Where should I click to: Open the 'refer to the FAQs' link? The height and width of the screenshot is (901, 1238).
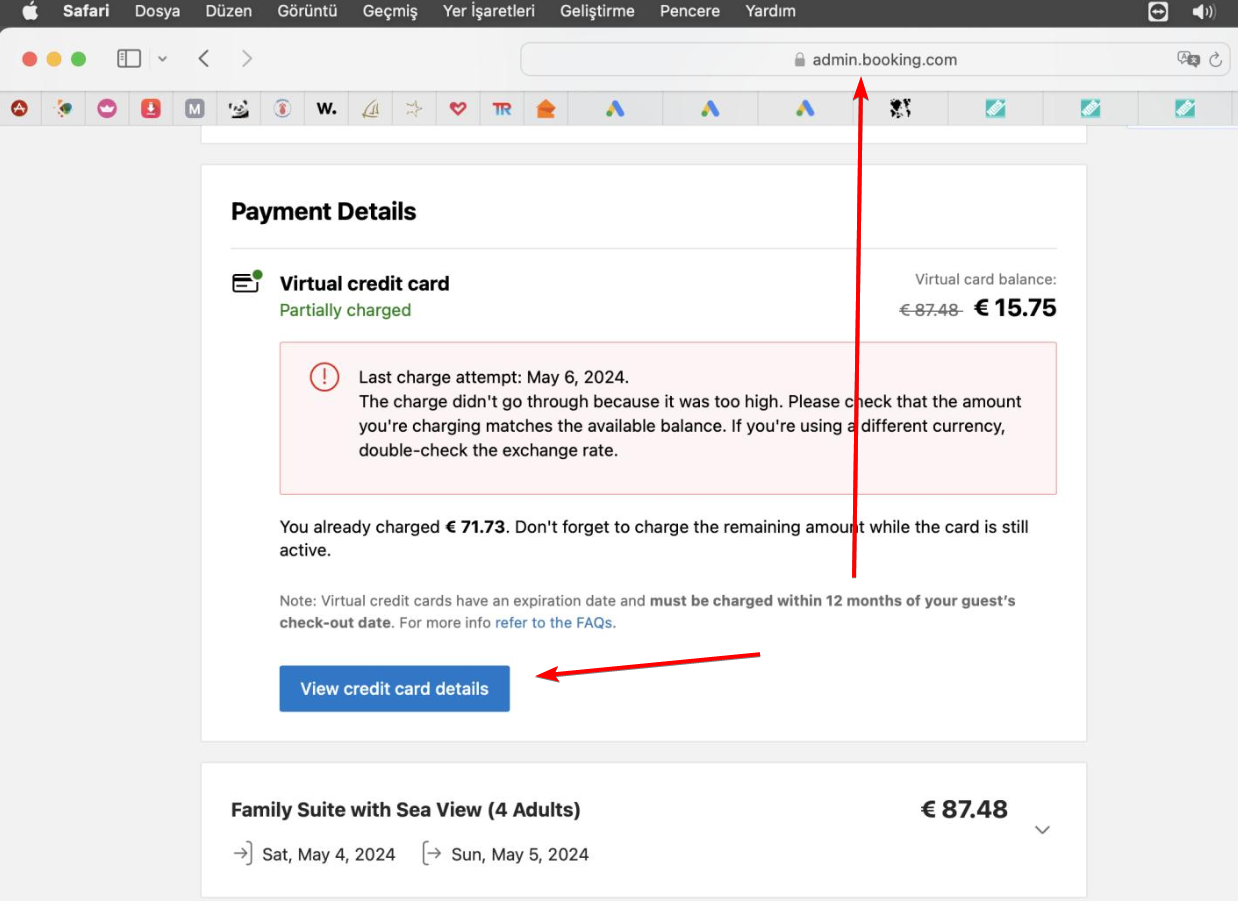(554, 622)
